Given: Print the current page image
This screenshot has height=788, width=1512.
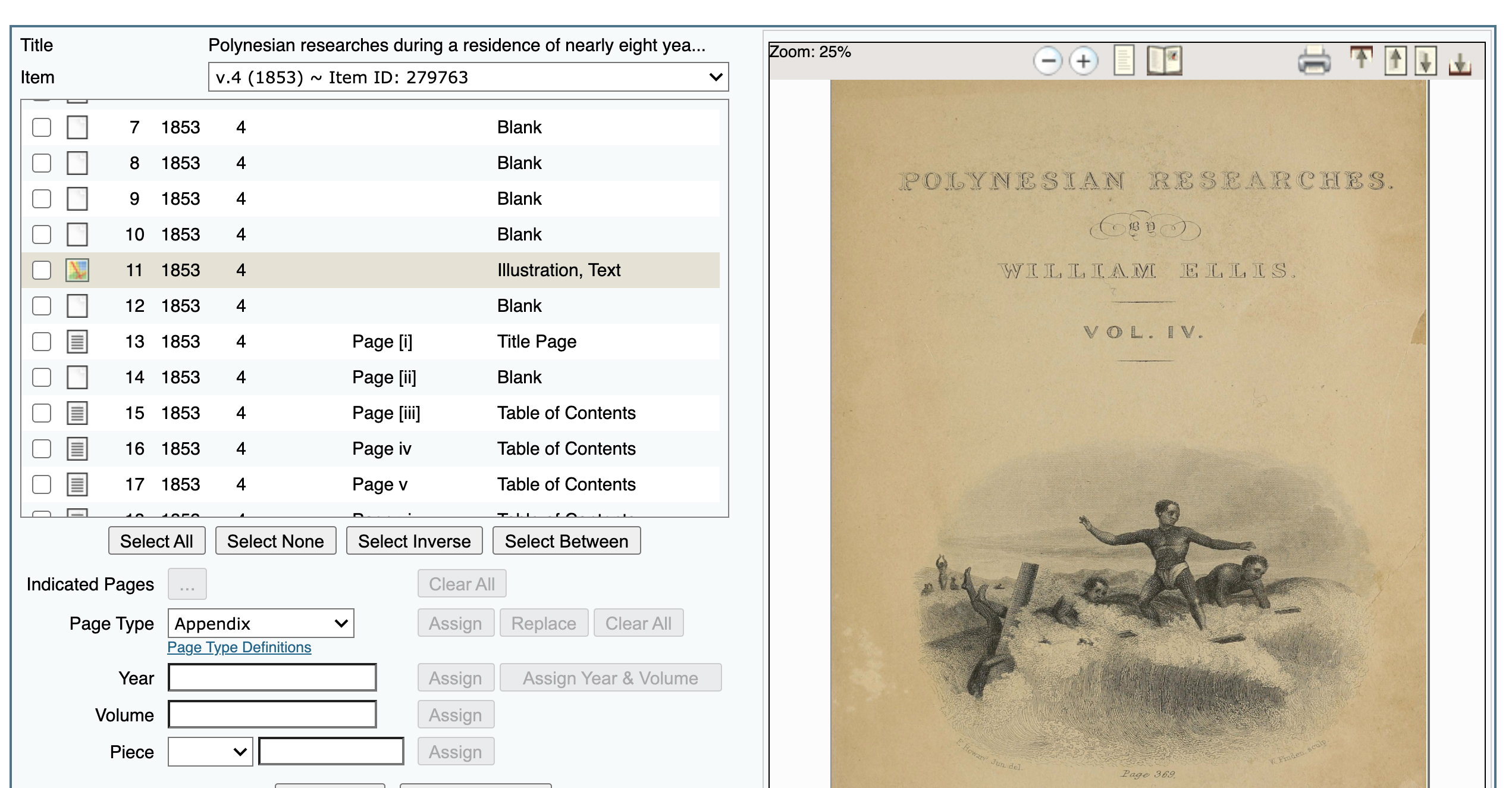Looking at the screenshot, I should 1315,60.
